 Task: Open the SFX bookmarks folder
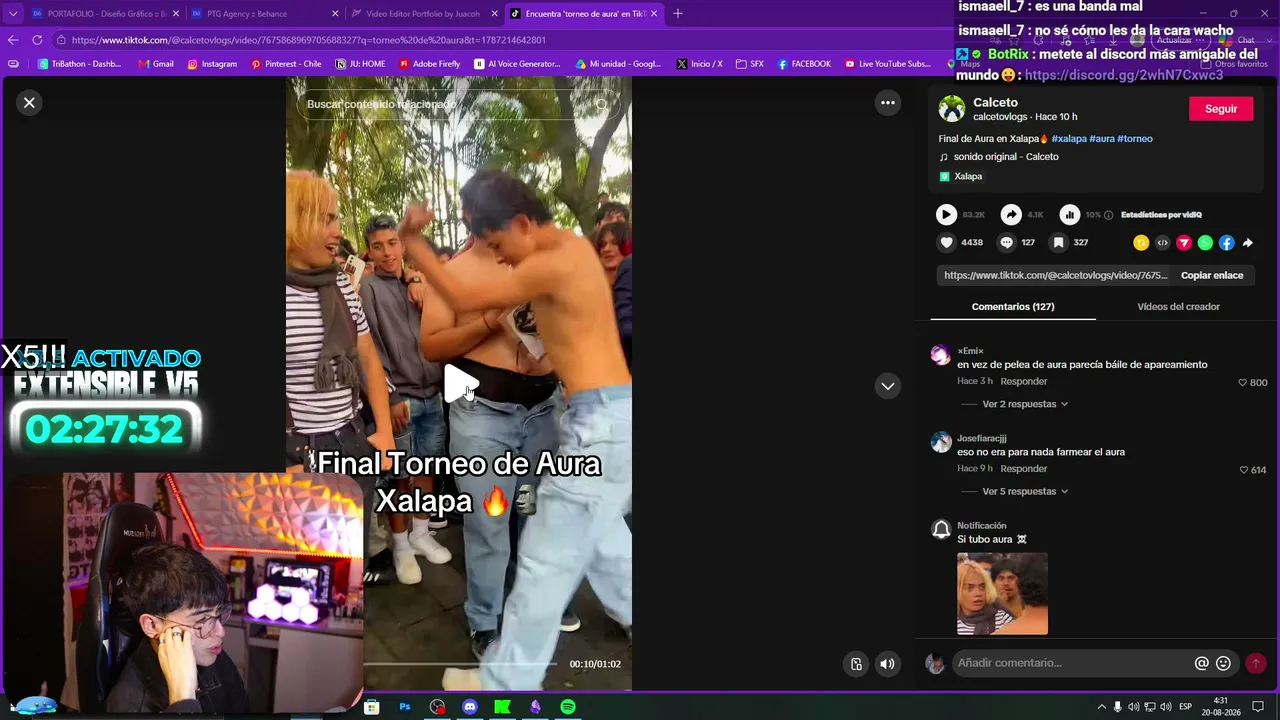coord(750,64)
